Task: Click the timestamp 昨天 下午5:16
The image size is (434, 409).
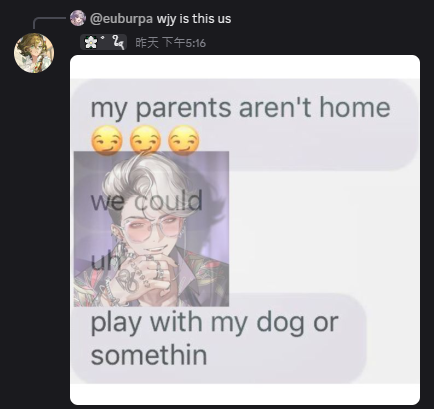Action: pyautogui.click(x=170, y=43)
